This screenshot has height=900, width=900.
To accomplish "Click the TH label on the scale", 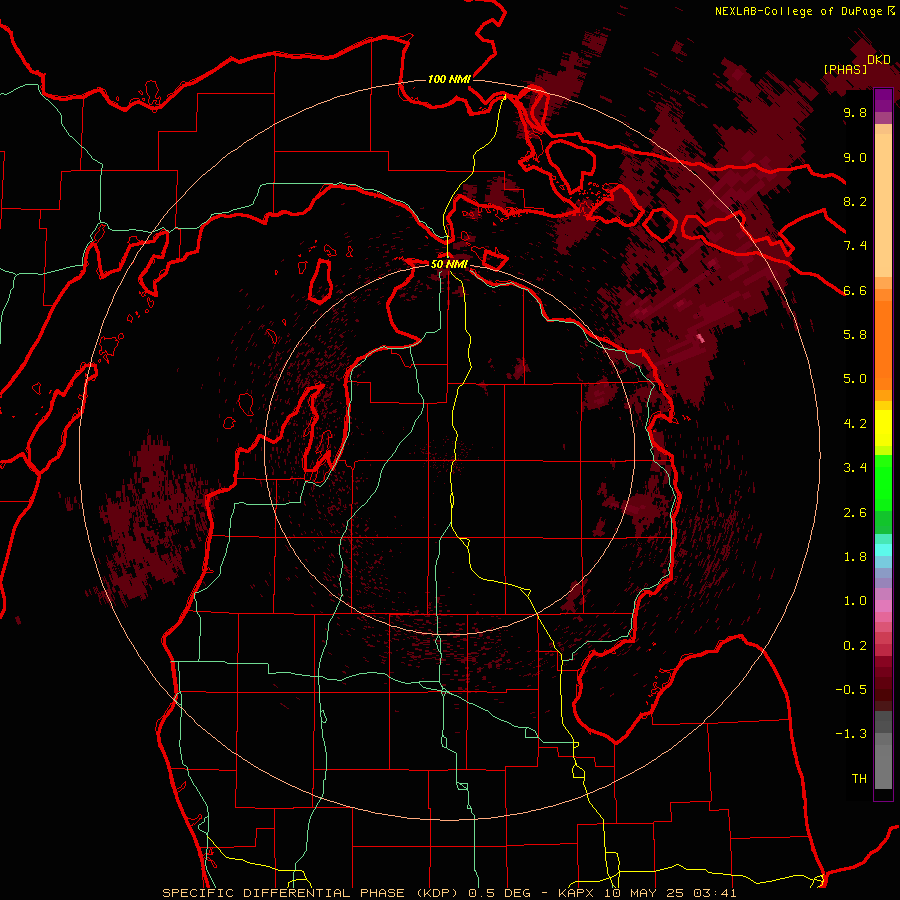I will (x=859, y=779).
